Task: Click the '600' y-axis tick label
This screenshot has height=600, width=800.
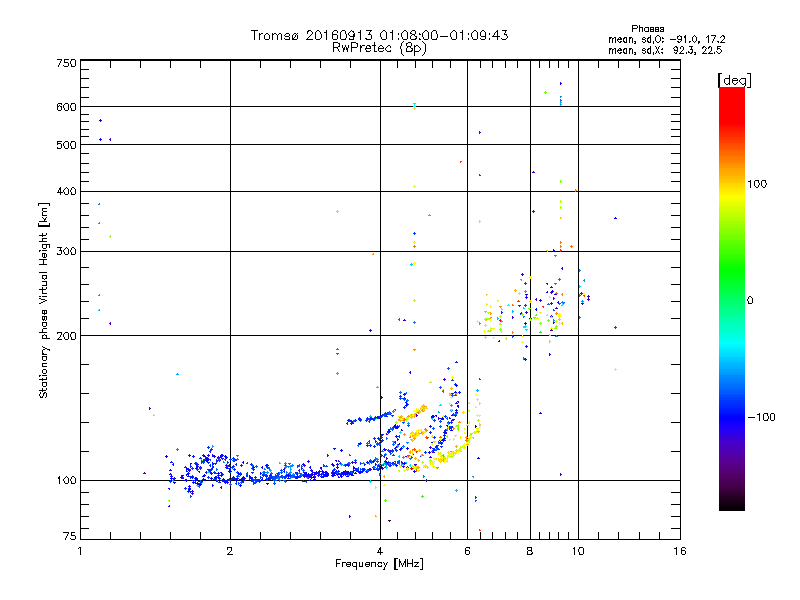Action: (x=66, y=107)
